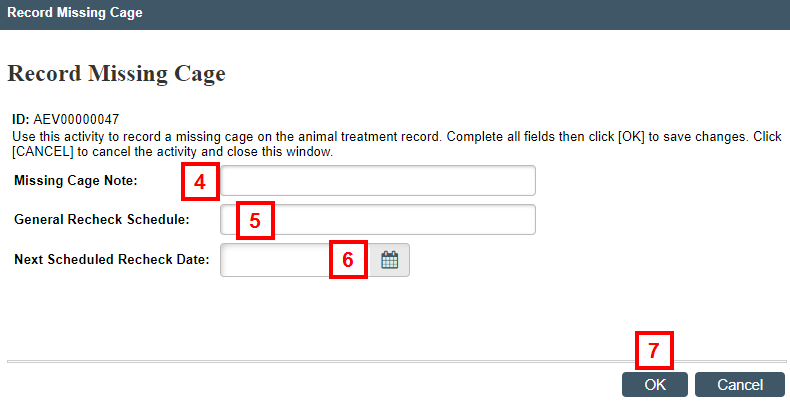Screen dimensions: 790x401
Task: Click the [OK] text in the instructions
Action: [631, 137]
